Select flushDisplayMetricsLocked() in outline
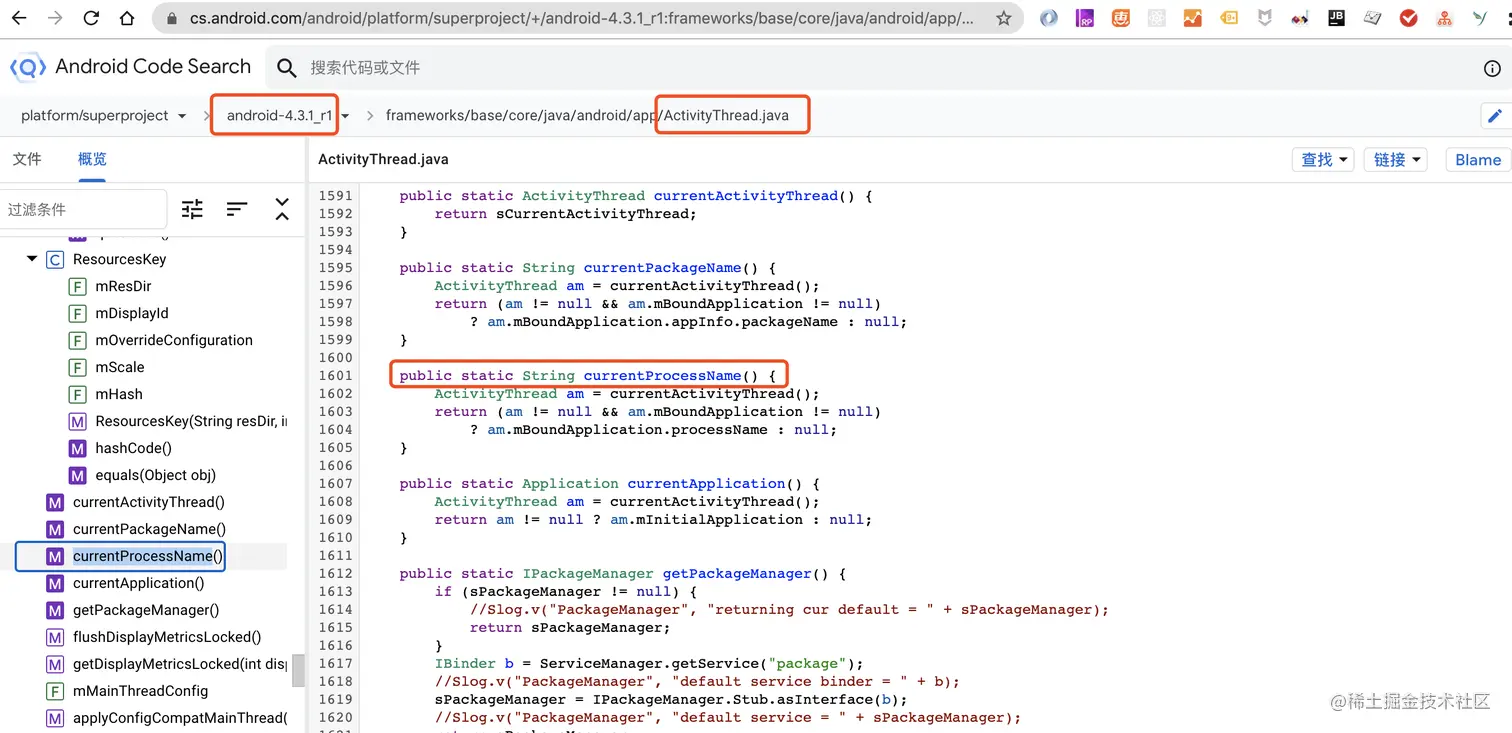1512x733 pixels. tap(167, 637)
